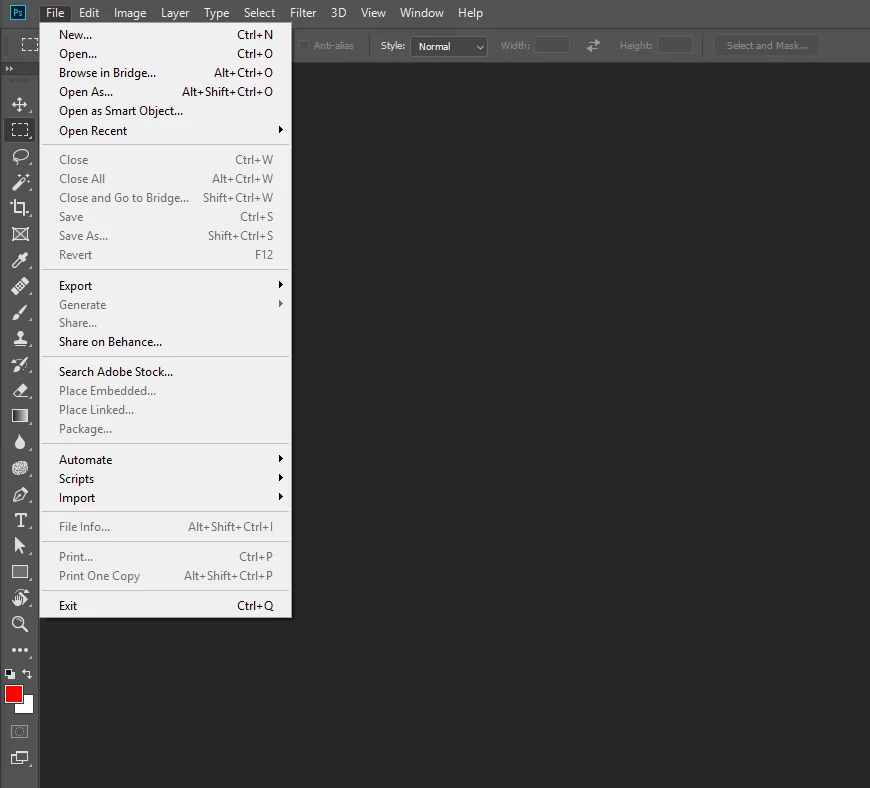This screenshot has width=870, height=788.
Task: Change screen mode icon
Action: (19, 758)
